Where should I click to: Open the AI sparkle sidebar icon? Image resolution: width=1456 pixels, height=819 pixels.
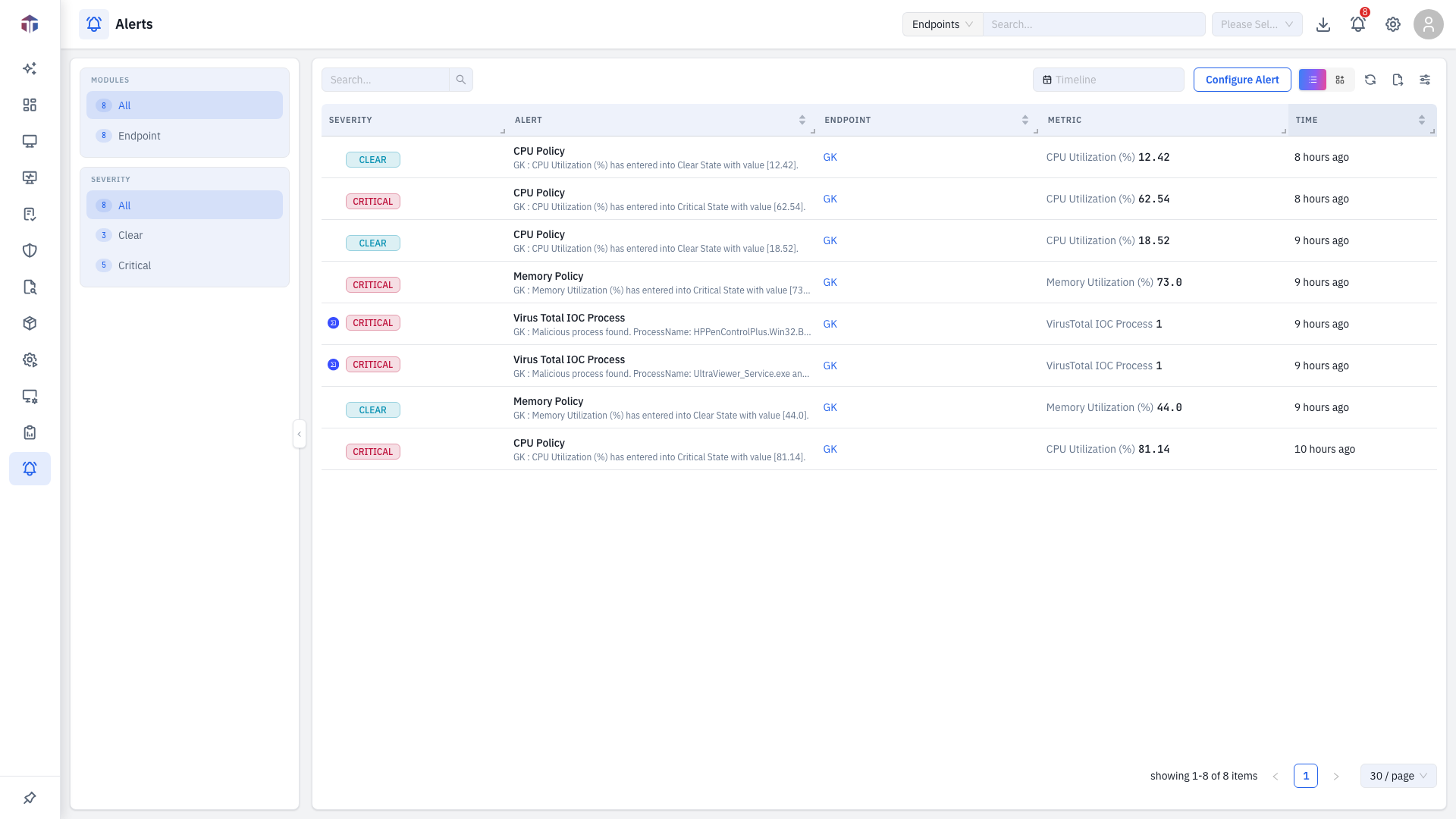30,68
